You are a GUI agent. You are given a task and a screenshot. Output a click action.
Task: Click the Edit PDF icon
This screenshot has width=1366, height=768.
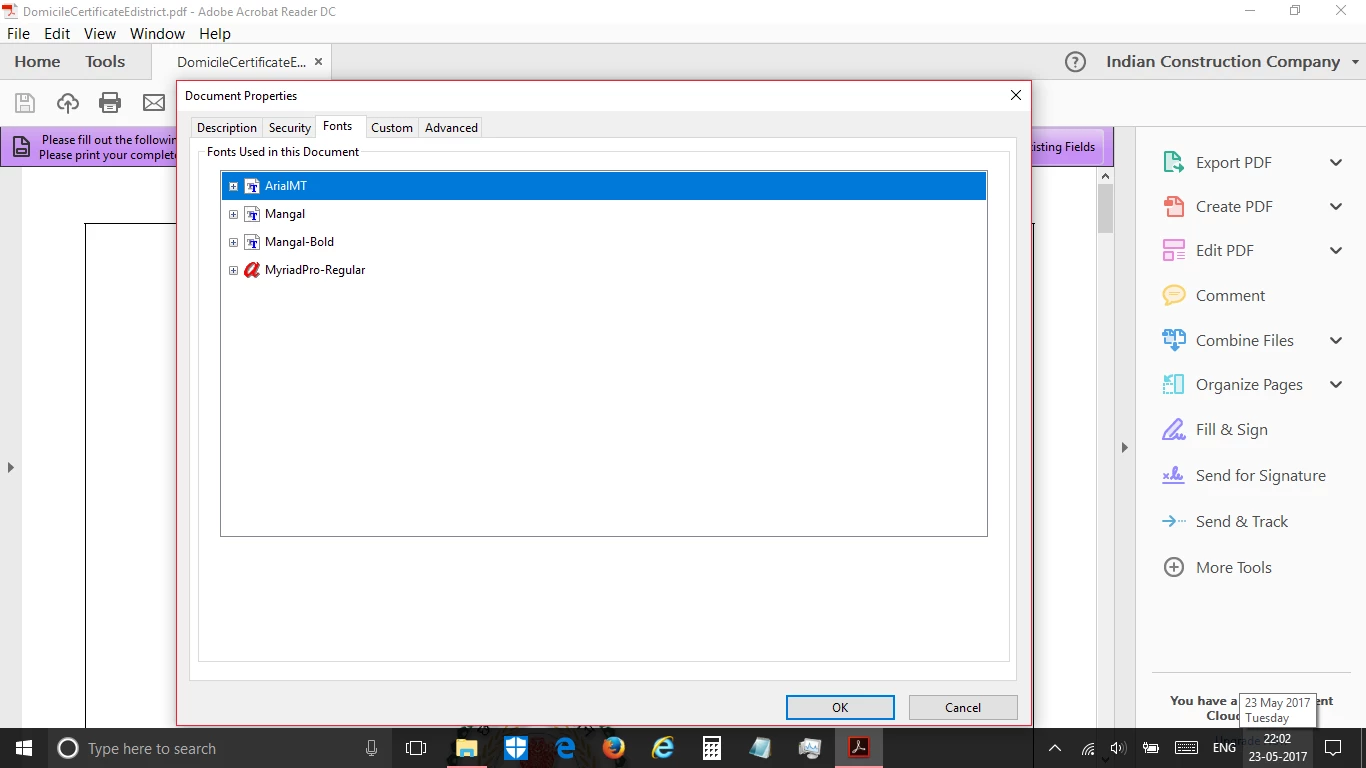pos(1173,250)
